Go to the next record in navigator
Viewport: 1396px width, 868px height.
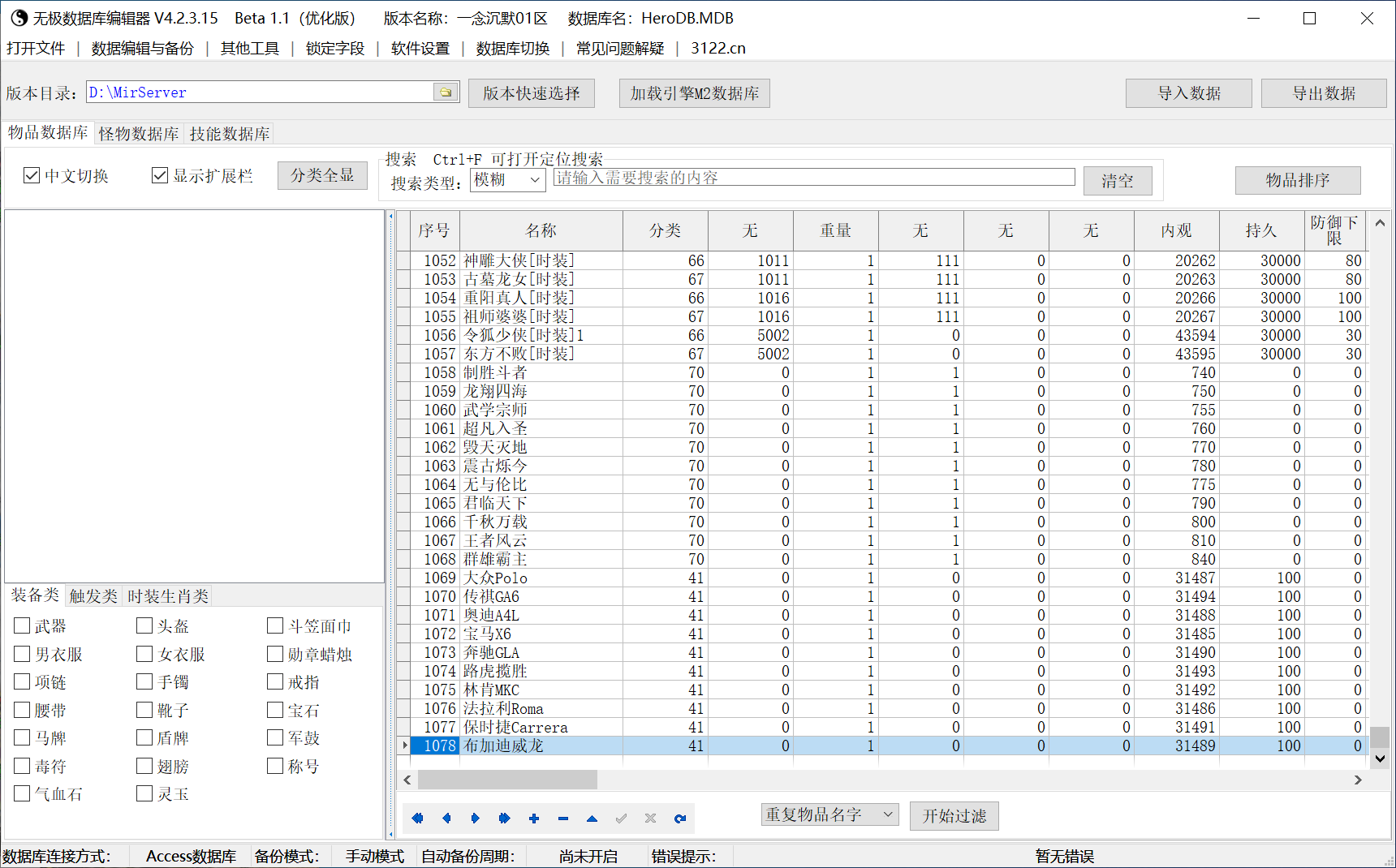(x=476, y=819)
